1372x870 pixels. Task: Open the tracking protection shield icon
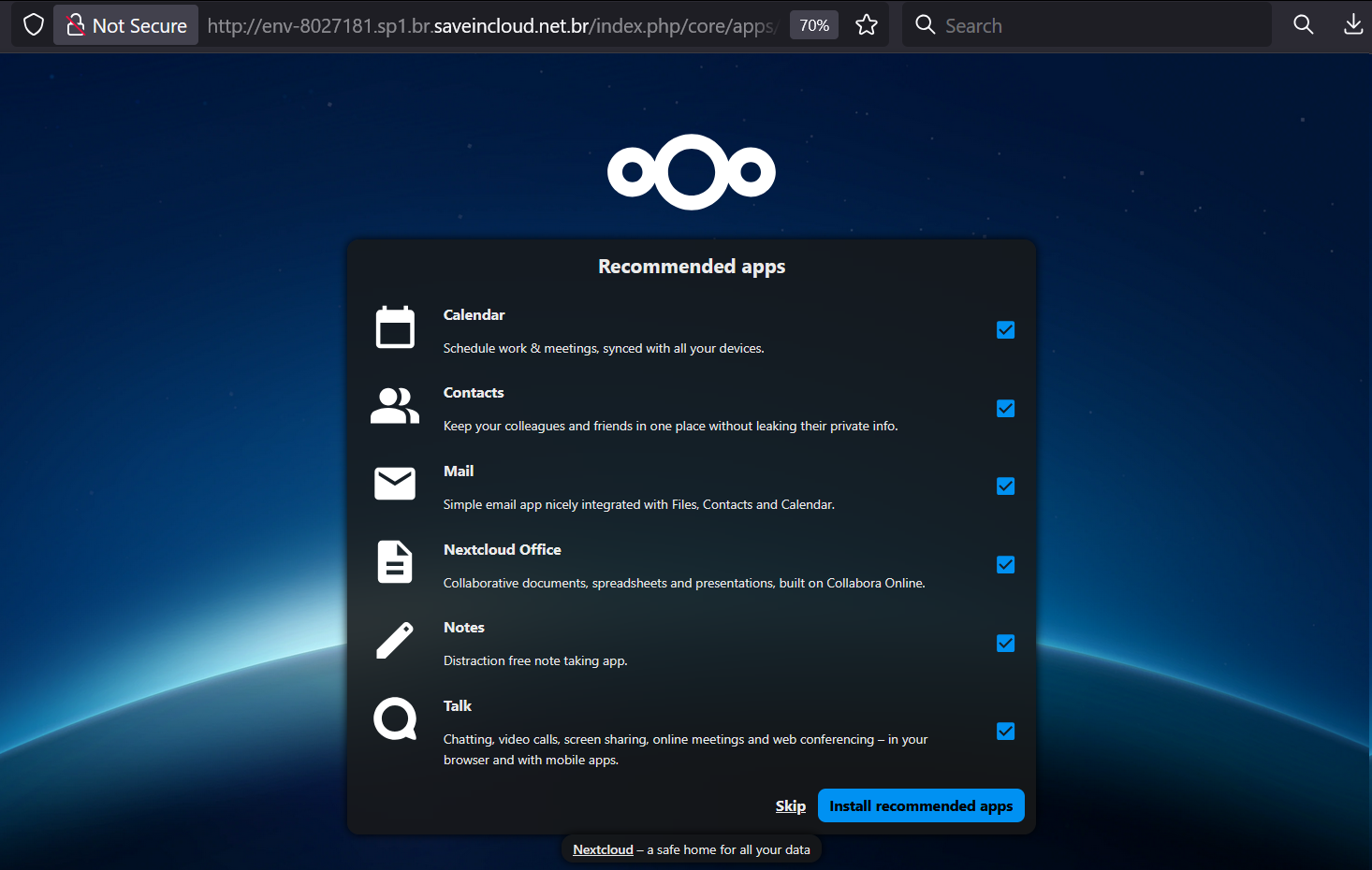34,25
